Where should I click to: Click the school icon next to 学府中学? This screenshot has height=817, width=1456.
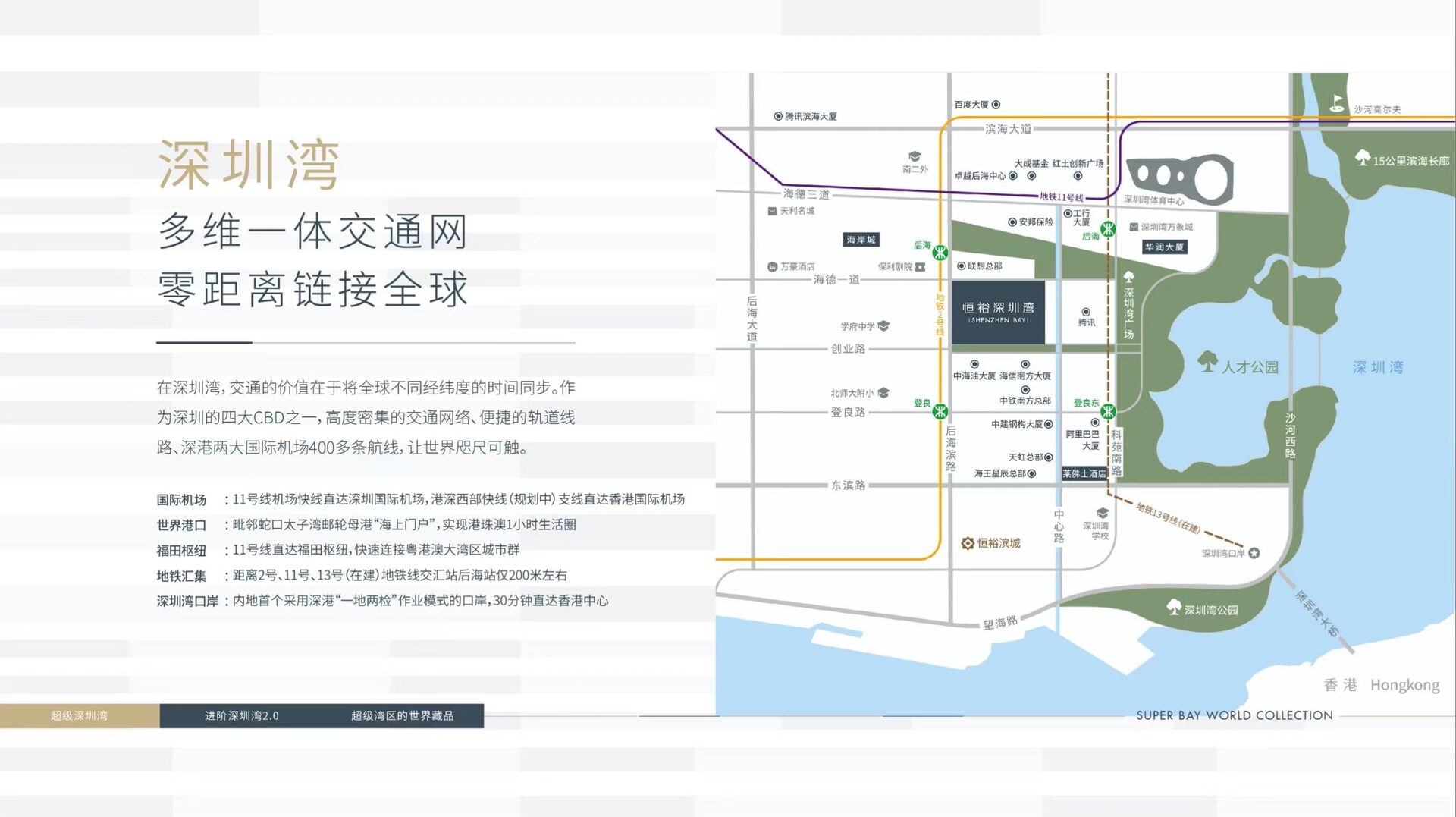pos(883,326)
